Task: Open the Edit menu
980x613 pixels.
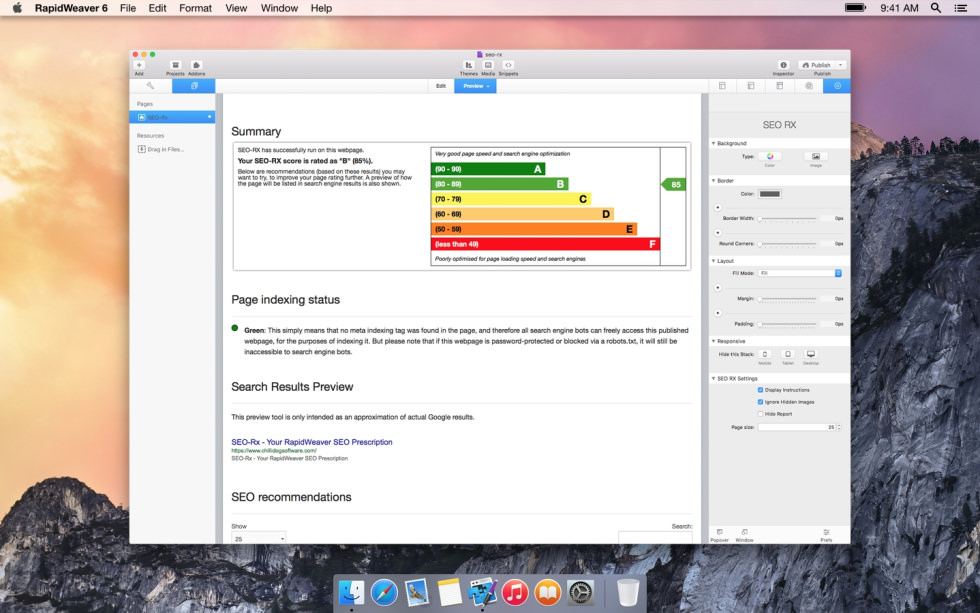Action: click(158, 8)
